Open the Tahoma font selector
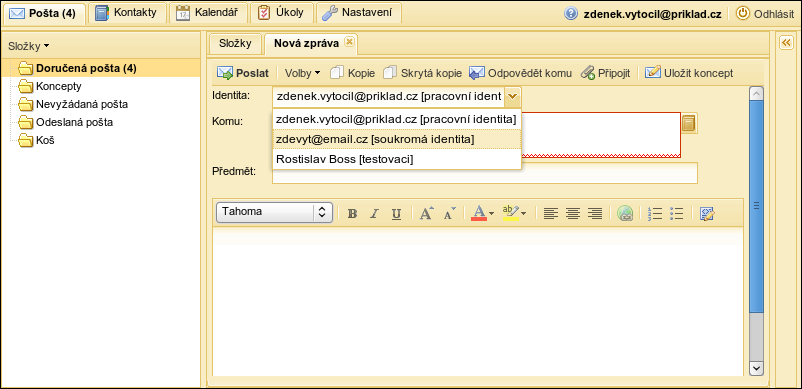 tap(275, 212)
